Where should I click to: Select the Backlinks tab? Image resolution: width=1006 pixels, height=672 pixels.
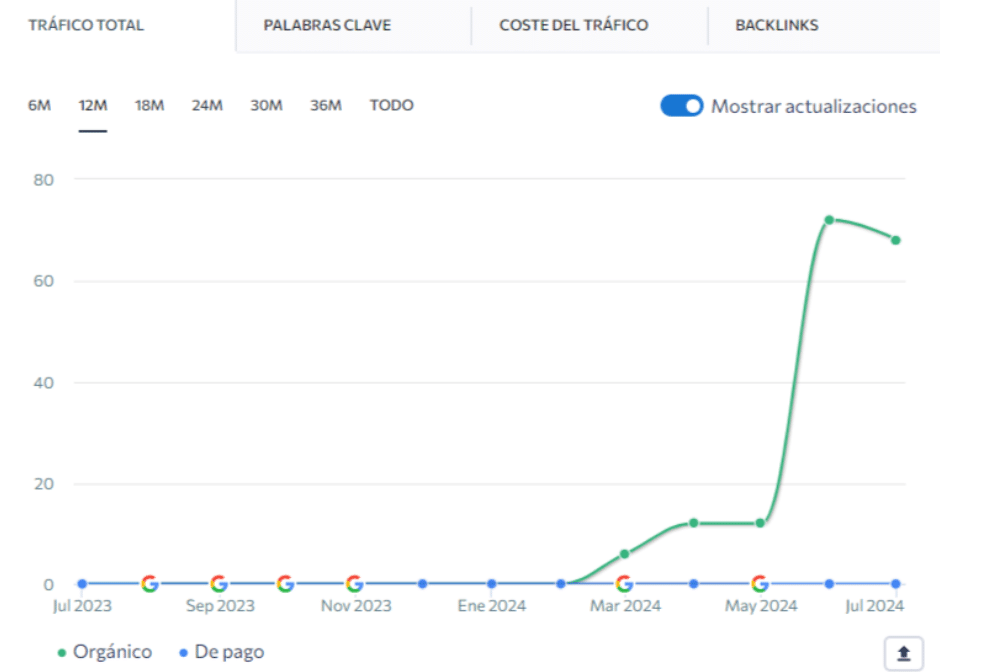click(776, 25)
